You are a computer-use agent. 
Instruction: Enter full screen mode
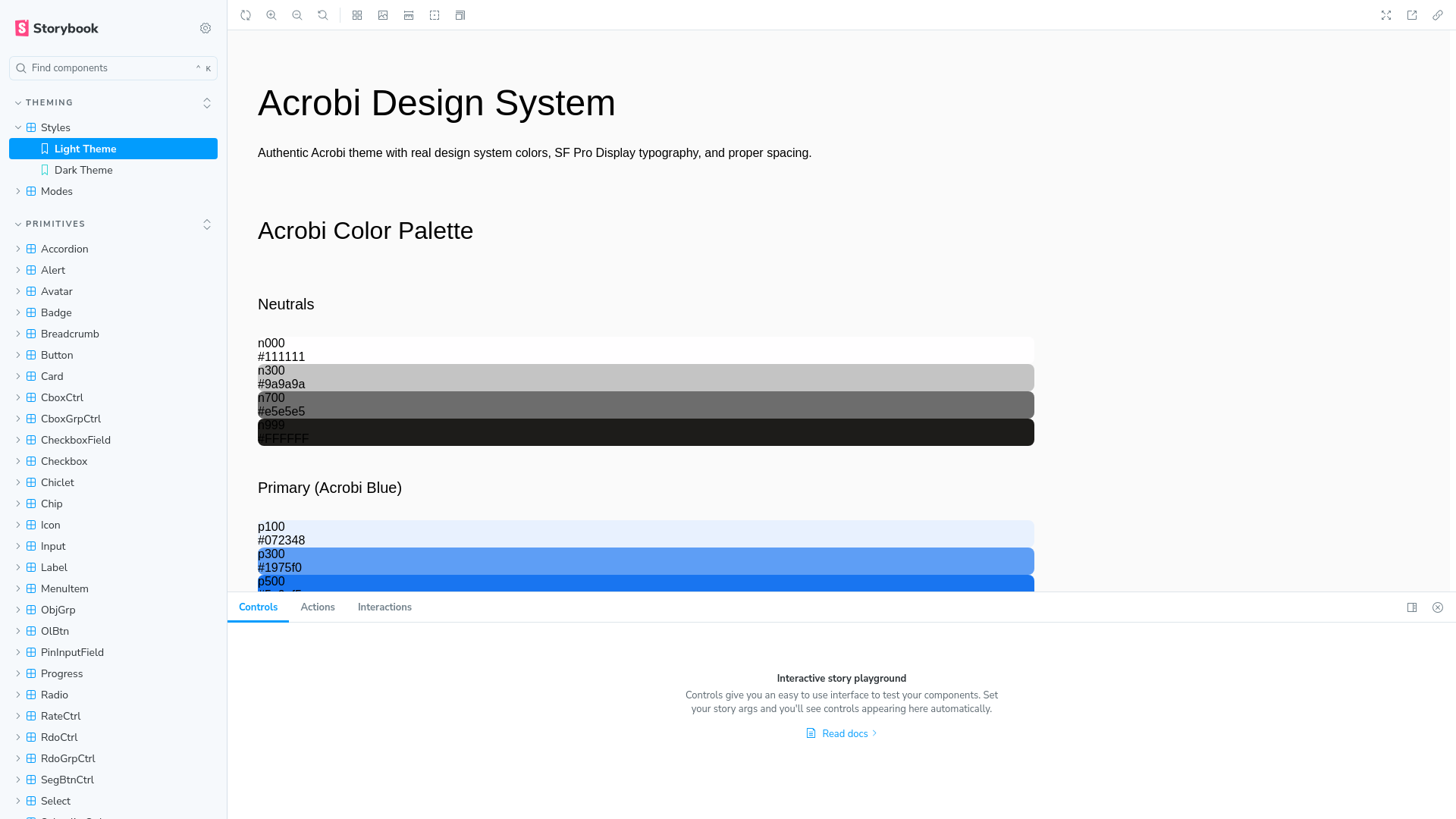(x=1386, y=15)
